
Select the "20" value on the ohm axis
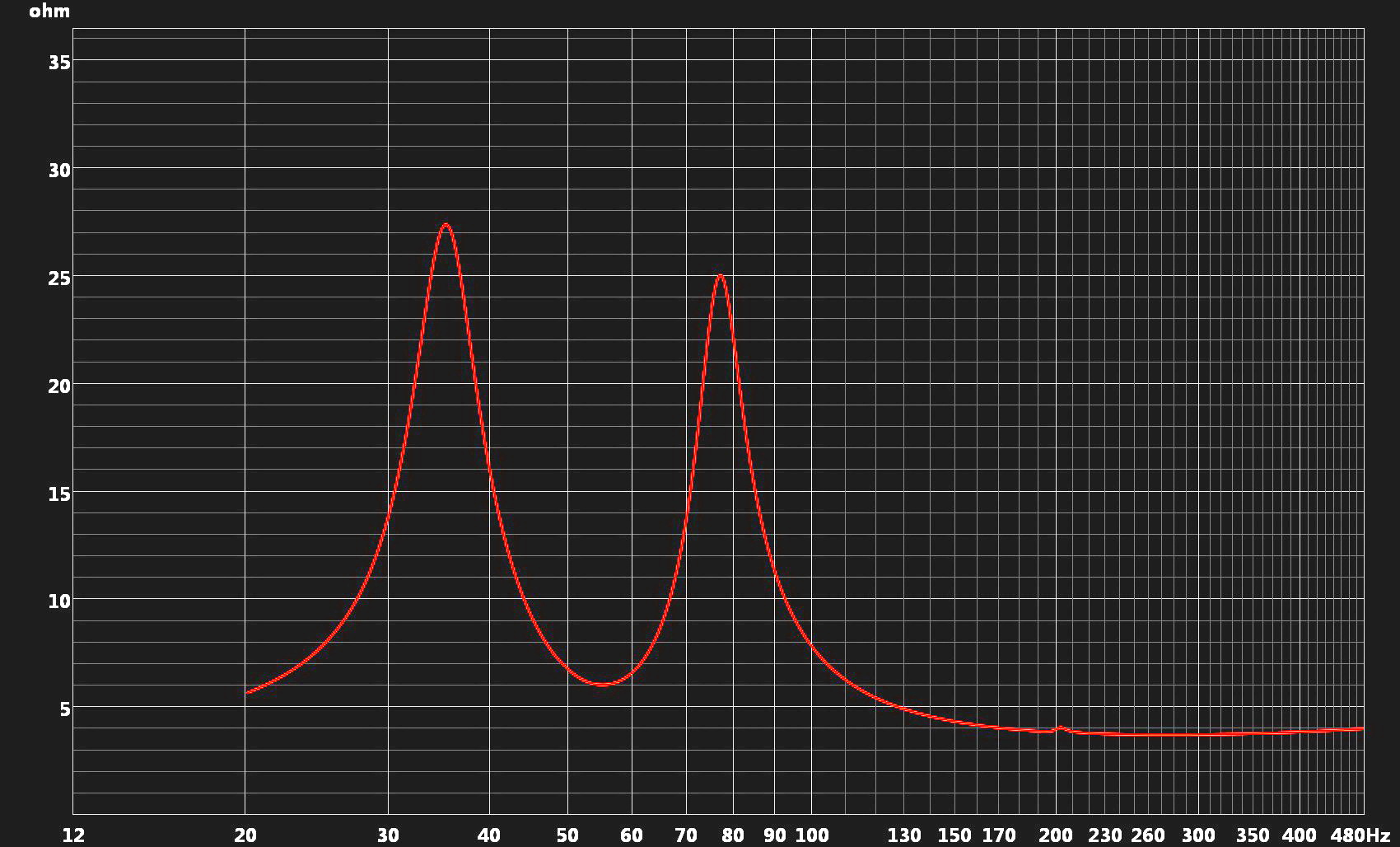59,386
